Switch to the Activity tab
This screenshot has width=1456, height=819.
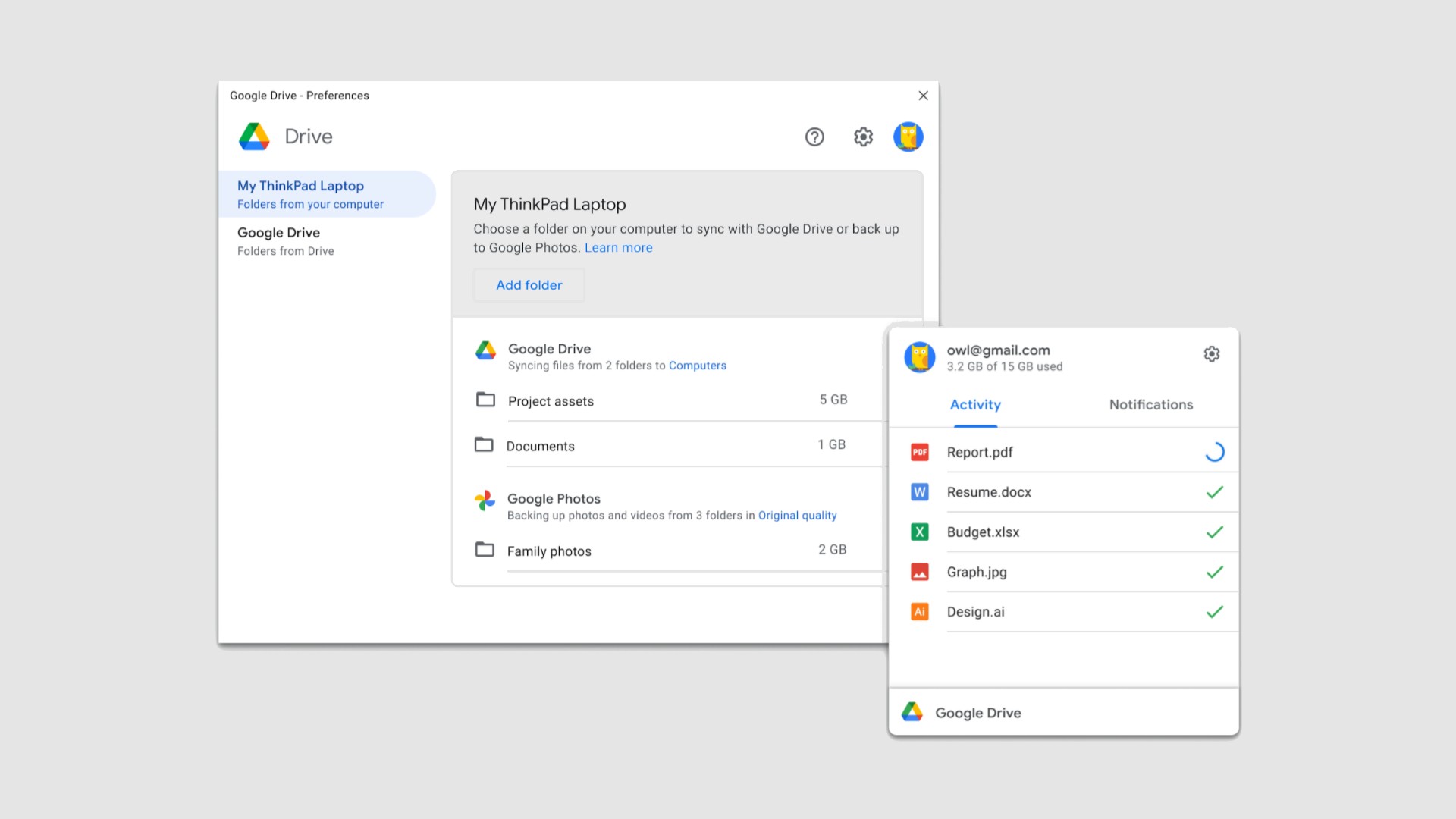click(975, 405)
